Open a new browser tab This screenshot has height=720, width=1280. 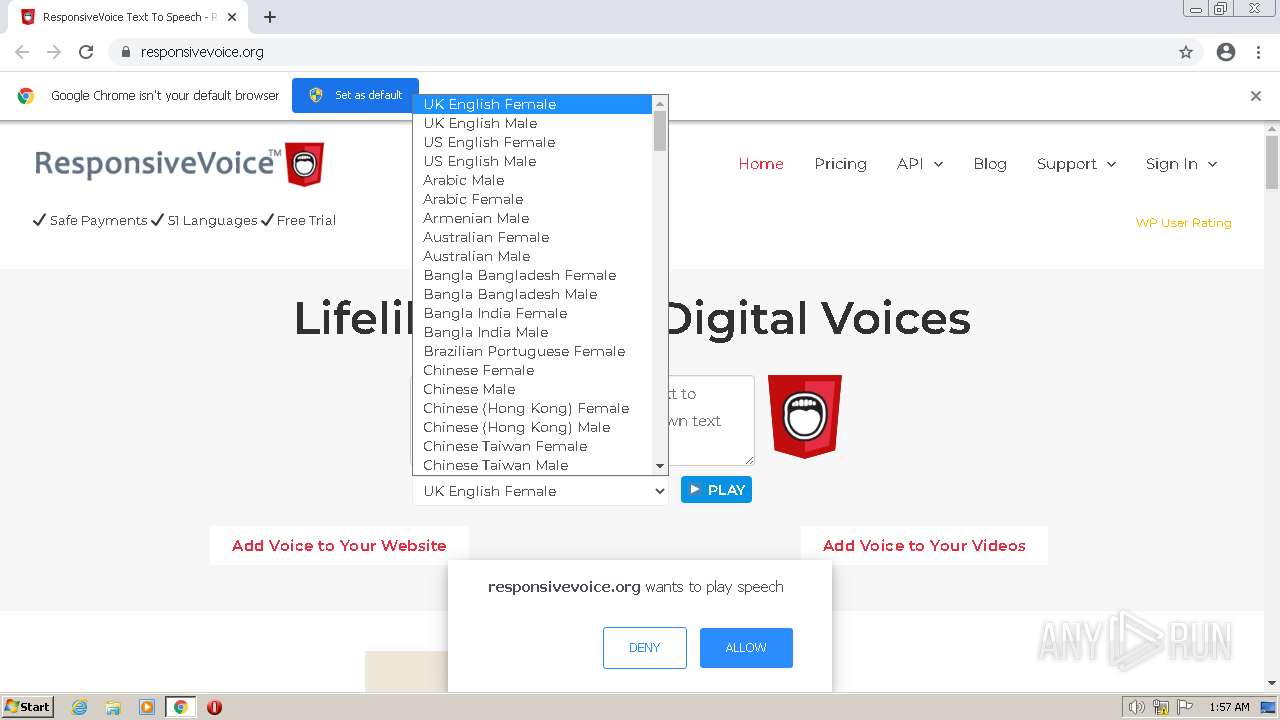click(270, 17)
